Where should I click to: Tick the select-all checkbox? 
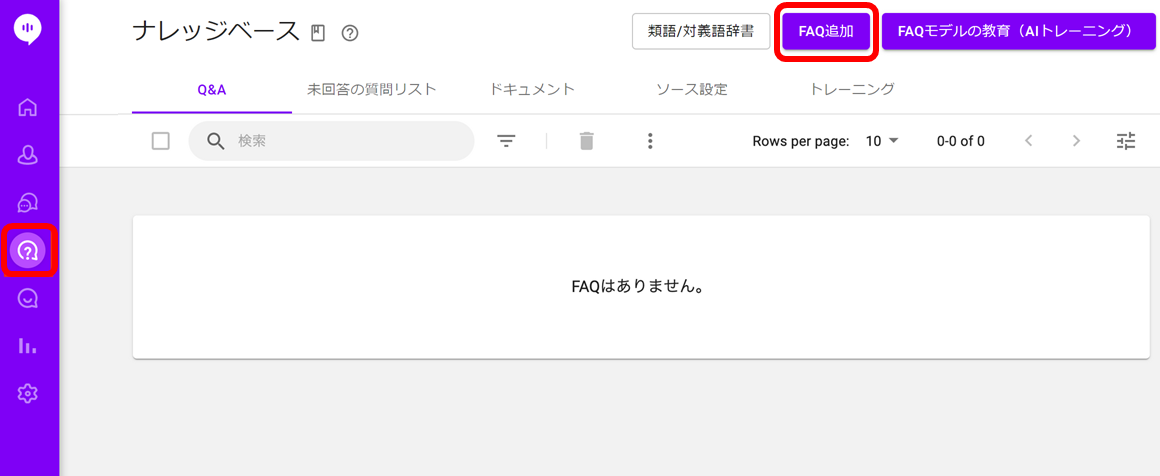click(x=161, y=141)
